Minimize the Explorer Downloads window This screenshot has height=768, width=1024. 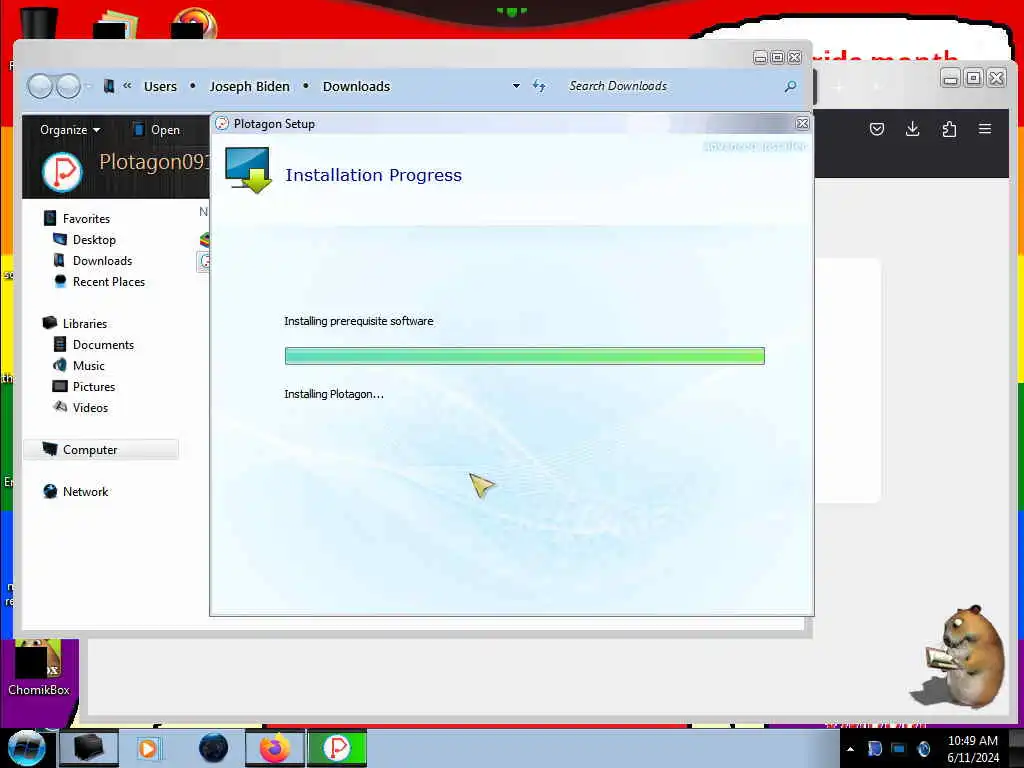pos(760,57)
